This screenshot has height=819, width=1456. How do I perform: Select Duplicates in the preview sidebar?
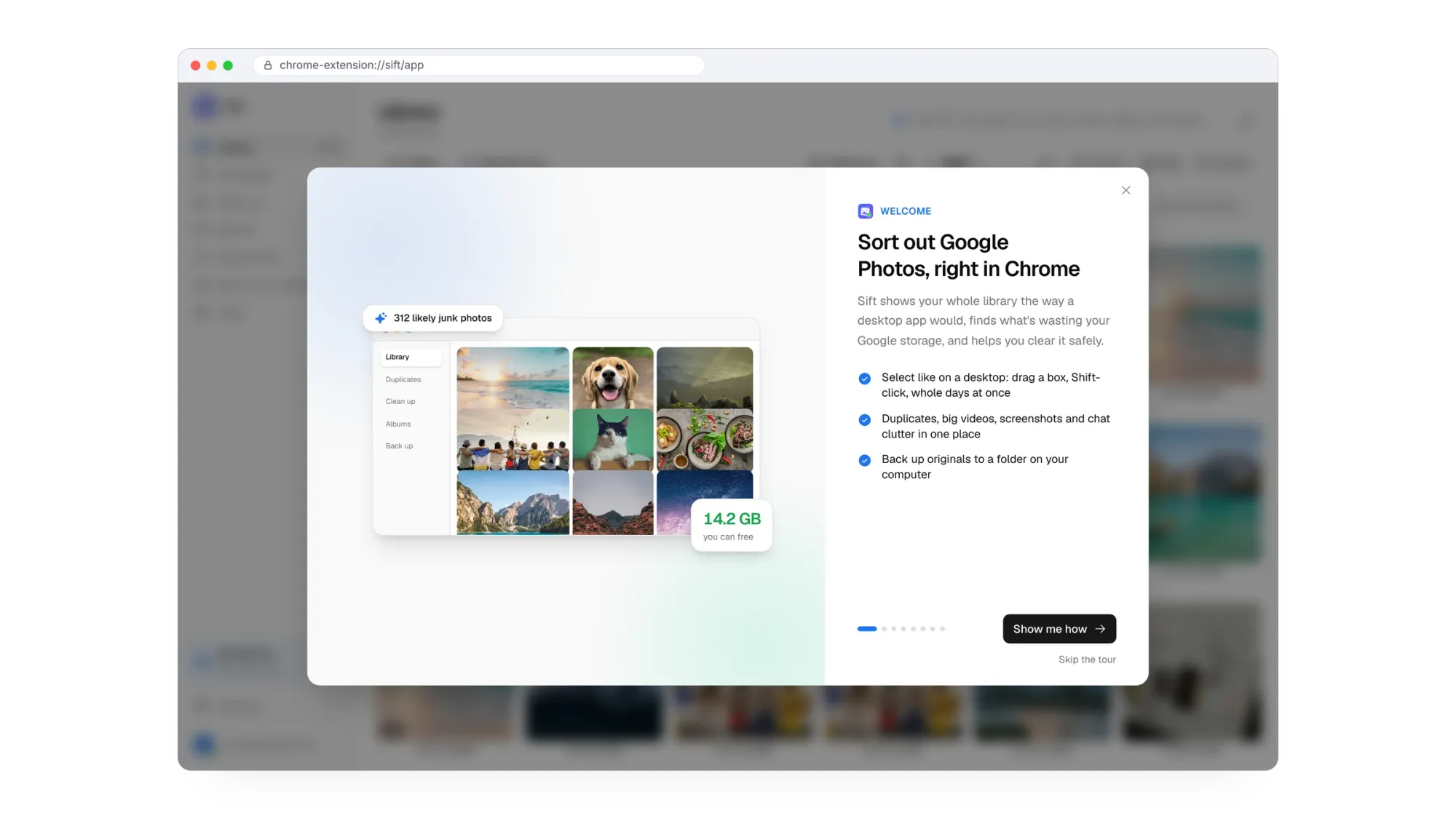click(403, 379)
